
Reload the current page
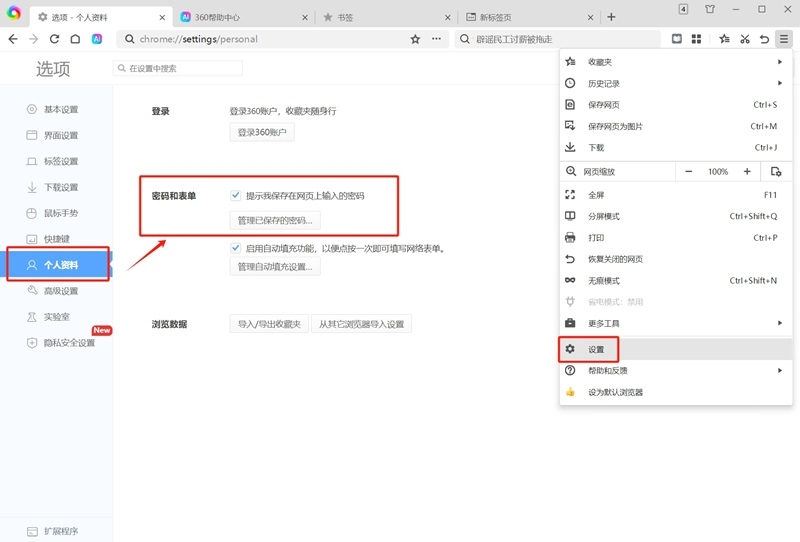click(55, 39)
